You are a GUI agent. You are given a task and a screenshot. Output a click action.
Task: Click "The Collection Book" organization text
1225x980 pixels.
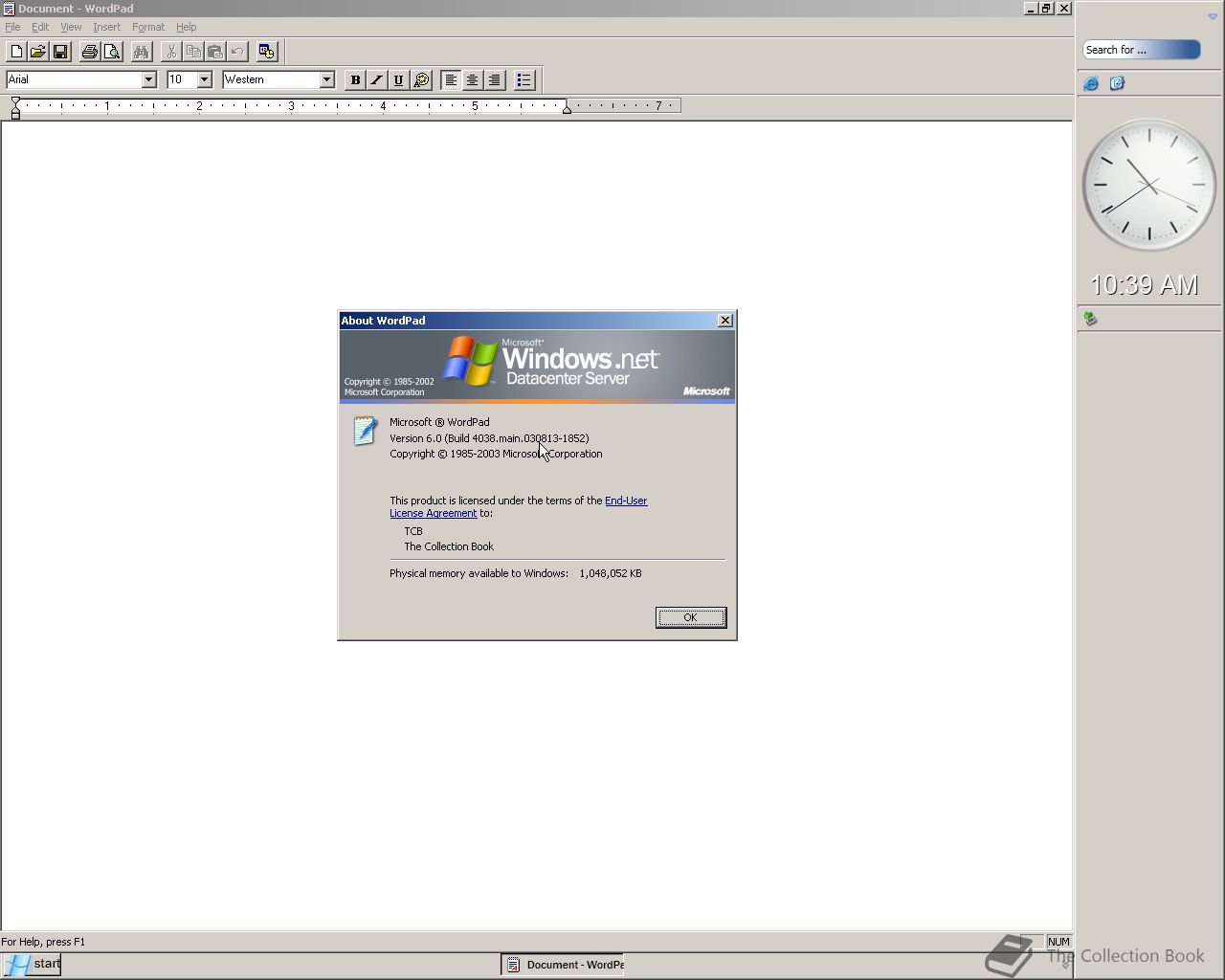[x=449, y=546]
